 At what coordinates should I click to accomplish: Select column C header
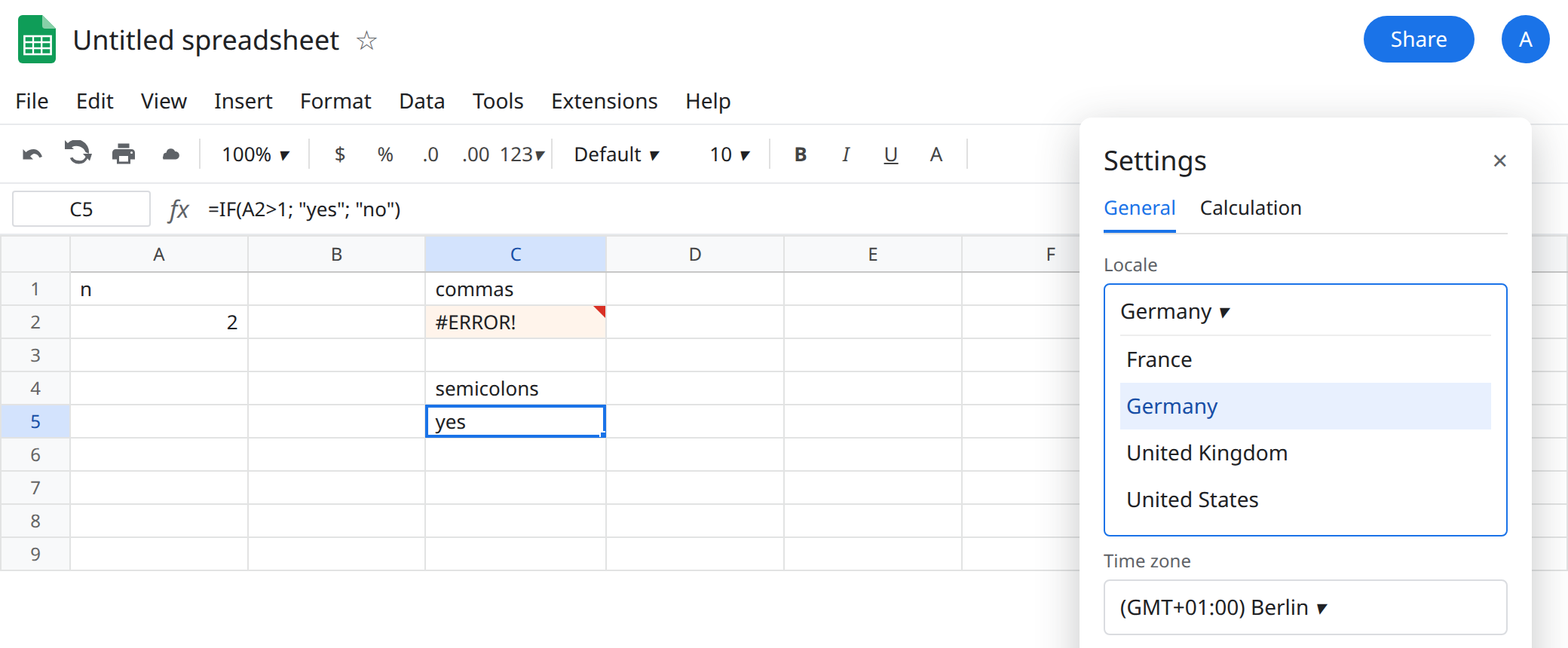(516, 255)
